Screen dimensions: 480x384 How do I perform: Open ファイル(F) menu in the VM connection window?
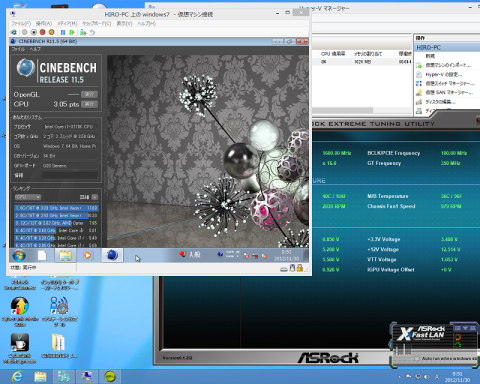(x=21, y=24)
